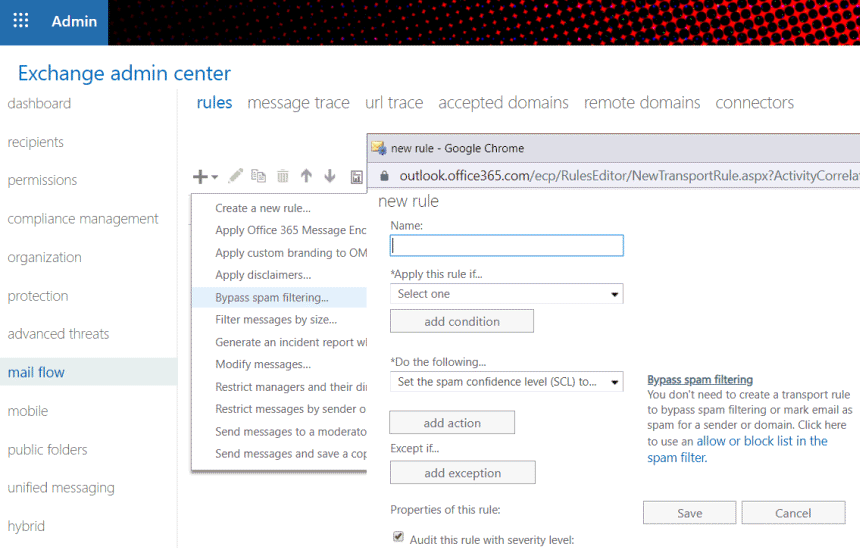Open permissions in the sidebar
Image resolution: width=860 pixels, height=548 pixels.
pos(42,180)
